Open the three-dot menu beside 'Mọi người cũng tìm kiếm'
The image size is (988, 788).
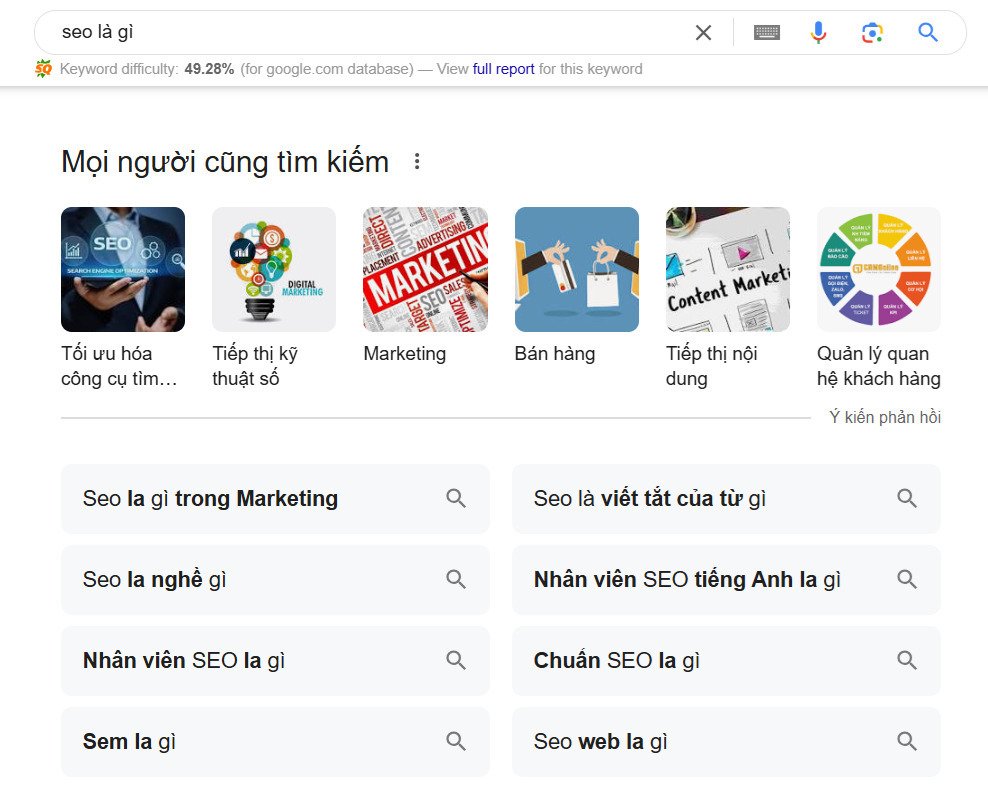coord(417,161)
